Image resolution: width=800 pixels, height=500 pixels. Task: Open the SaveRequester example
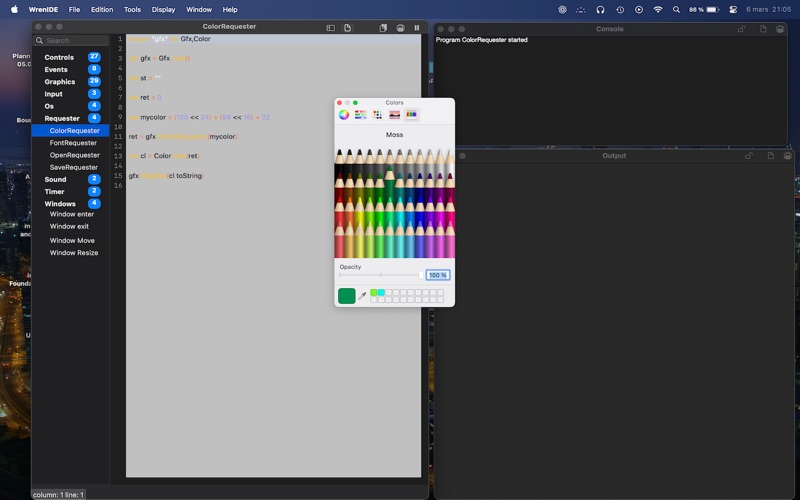click(x=74, y=167)
